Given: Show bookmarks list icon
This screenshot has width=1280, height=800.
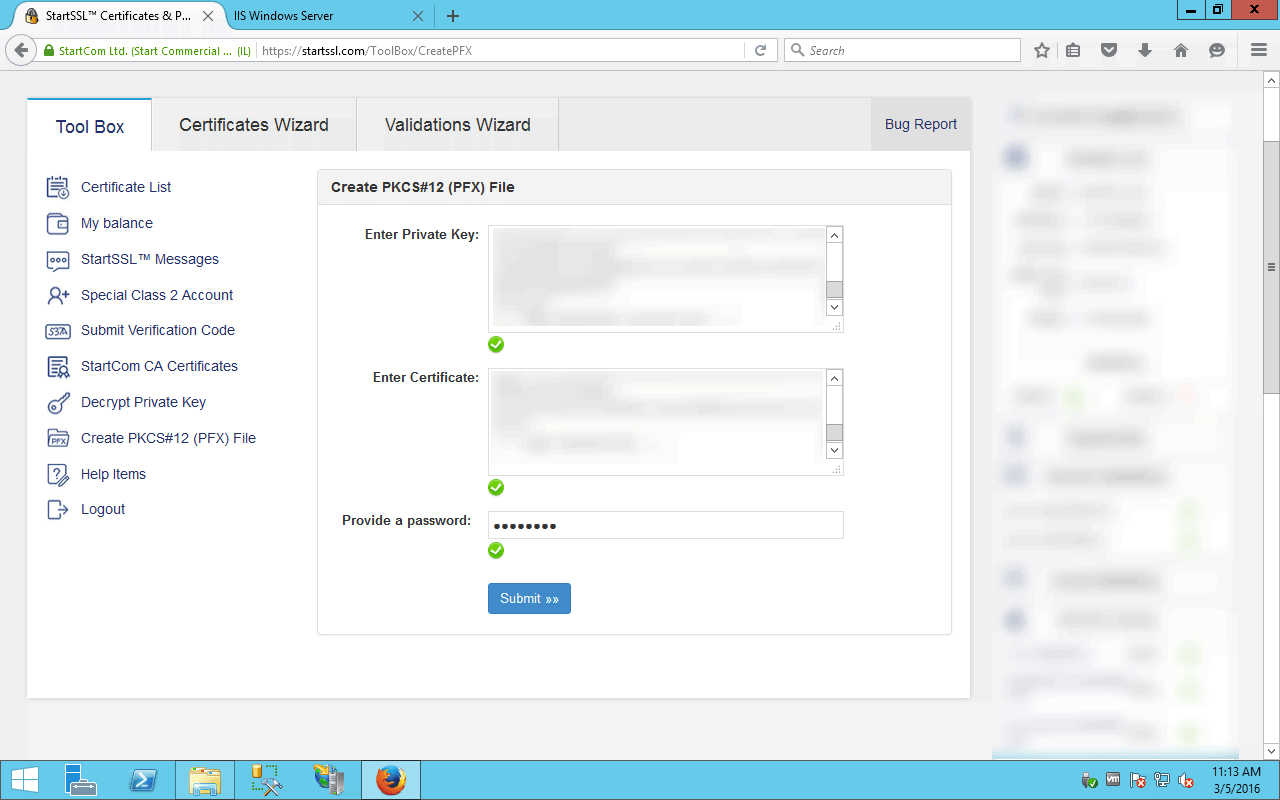Looking at the screenshot, I should click(x=1073, y=50).
